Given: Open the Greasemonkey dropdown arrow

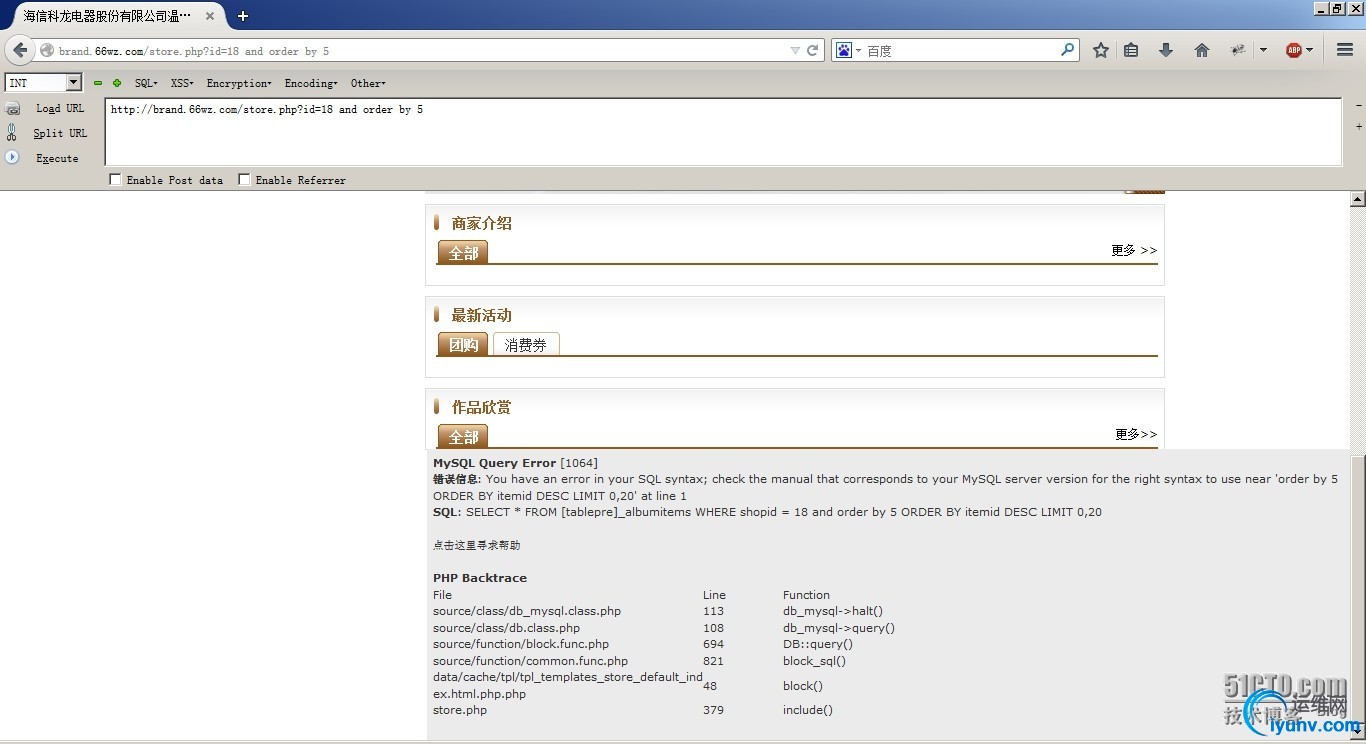Looking at the screenshot, I should pos(1263,50).
